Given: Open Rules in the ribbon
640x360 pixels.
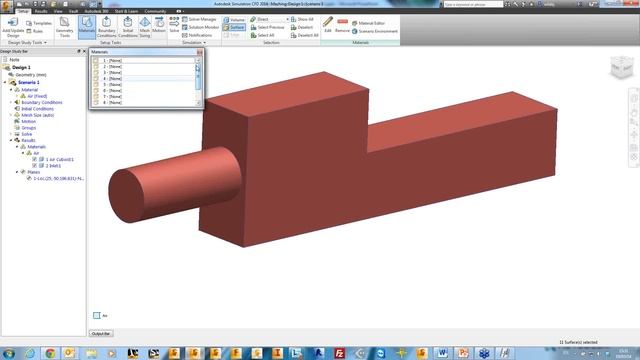Looking at the screenshot, I should coord(35,31).
